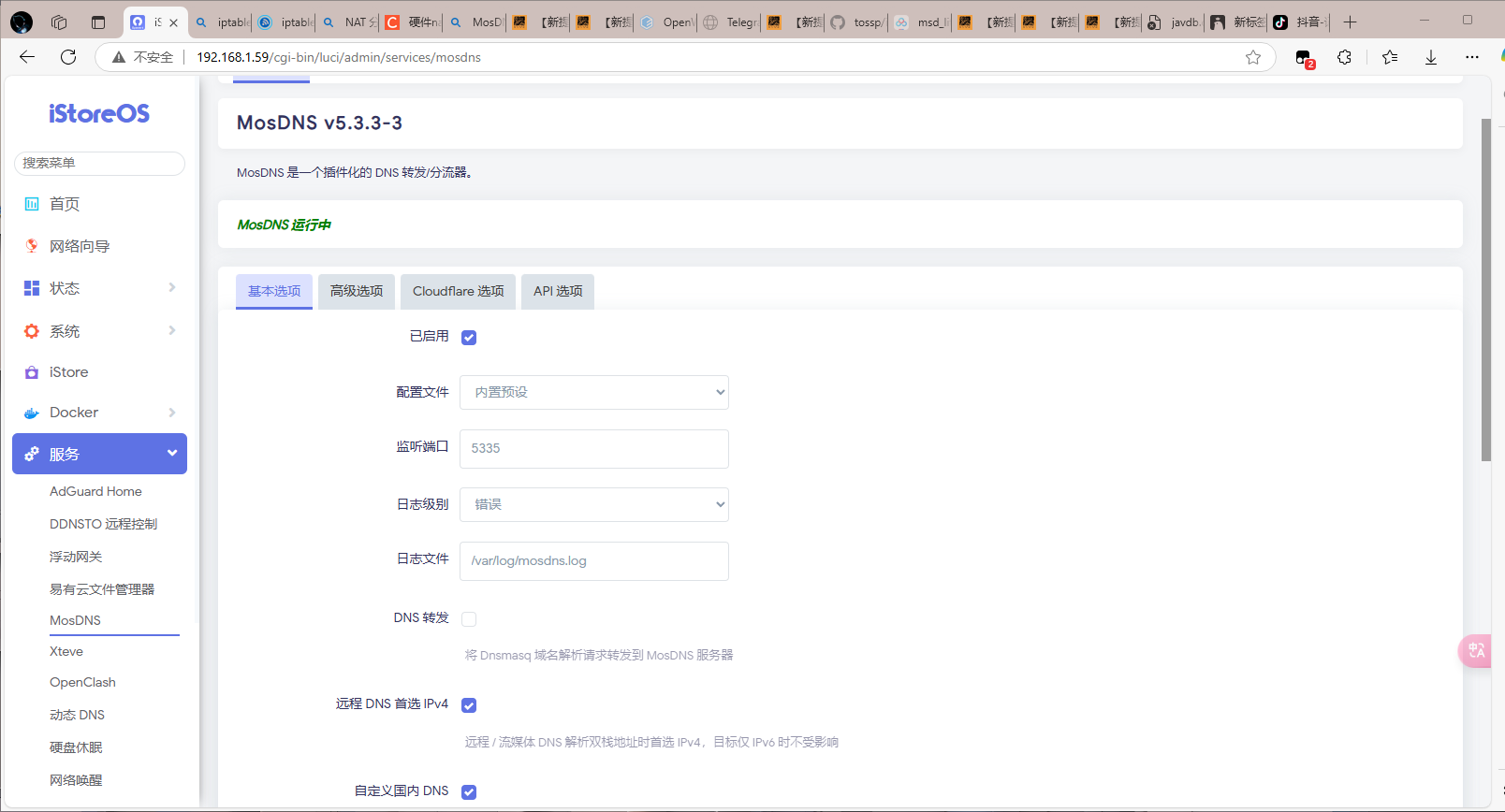Open the browser extensions puzzle icon
This screenshot has width=1505, height=812.
click(x=1344, y=57)
